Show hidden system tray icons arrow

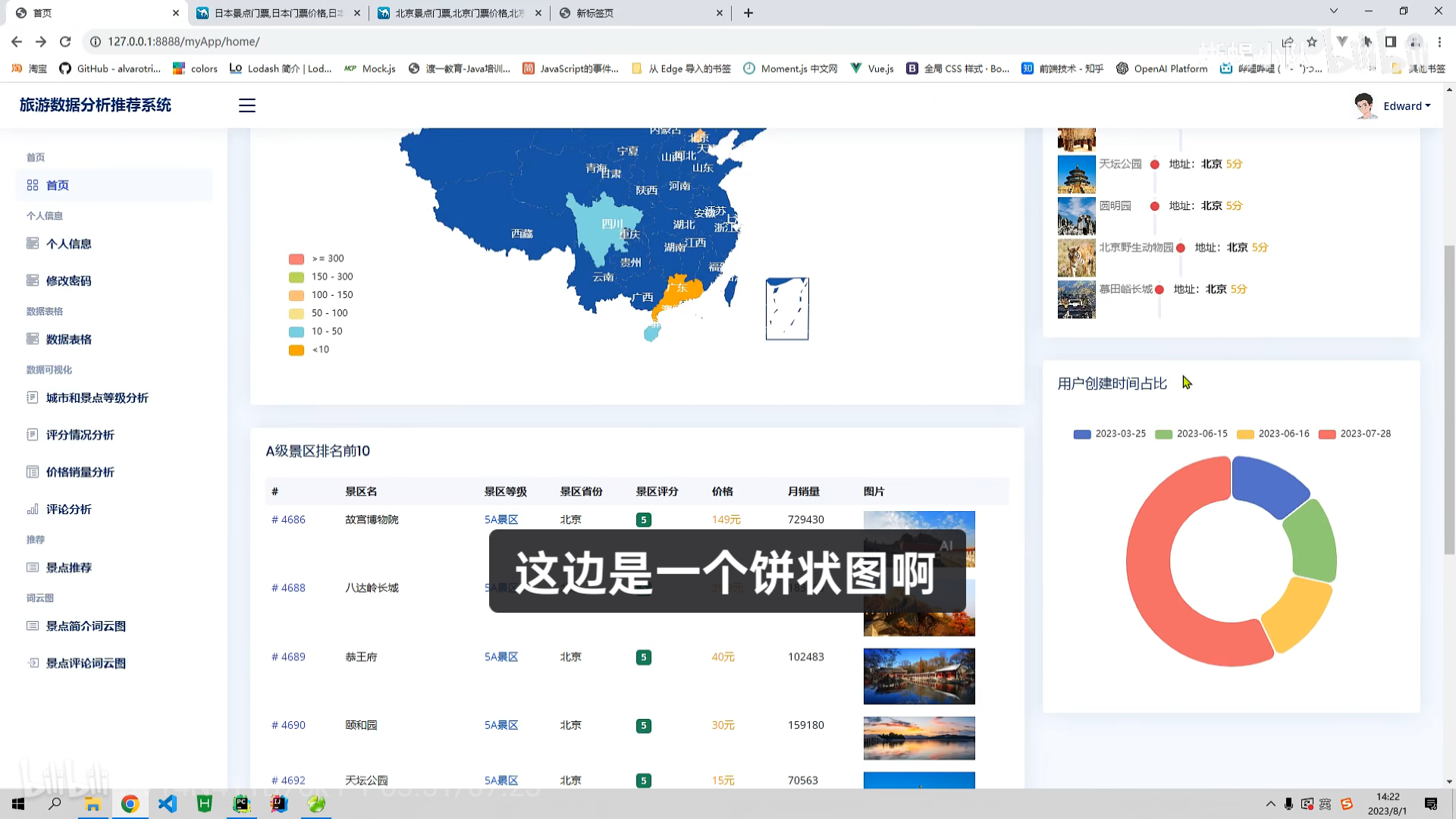point(1270,804)
